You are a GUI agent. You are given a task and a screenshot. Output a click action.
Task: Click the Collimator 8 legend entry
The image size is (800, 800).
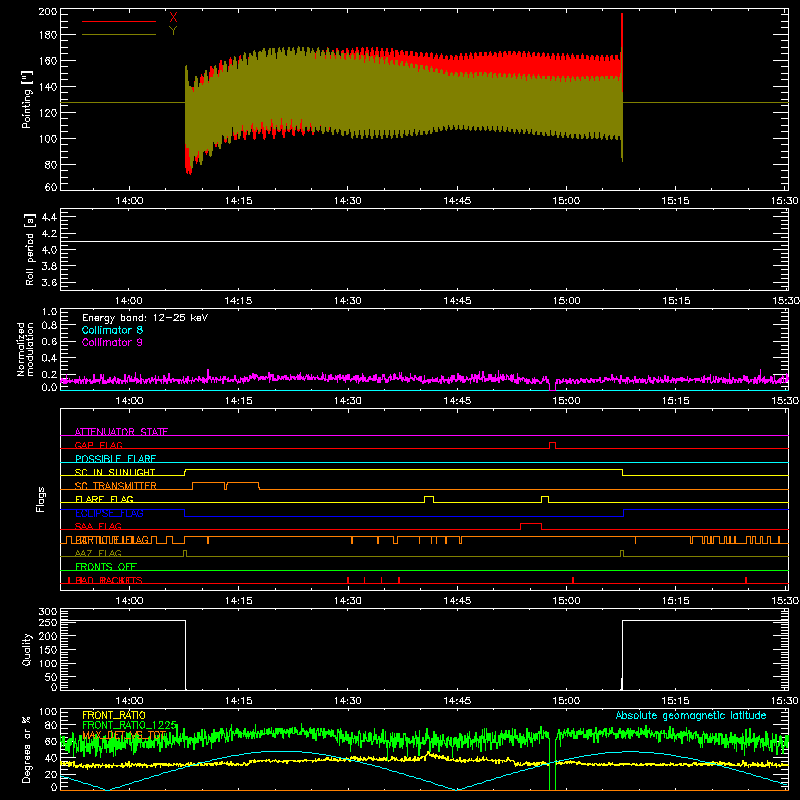pyautogui.click(x=112, y=330)
